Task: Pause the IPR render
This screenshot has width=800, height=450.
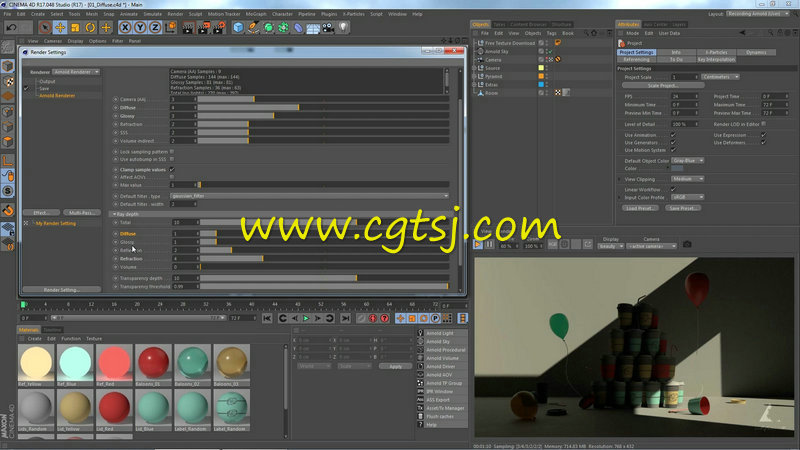Action: click(489, 245)
